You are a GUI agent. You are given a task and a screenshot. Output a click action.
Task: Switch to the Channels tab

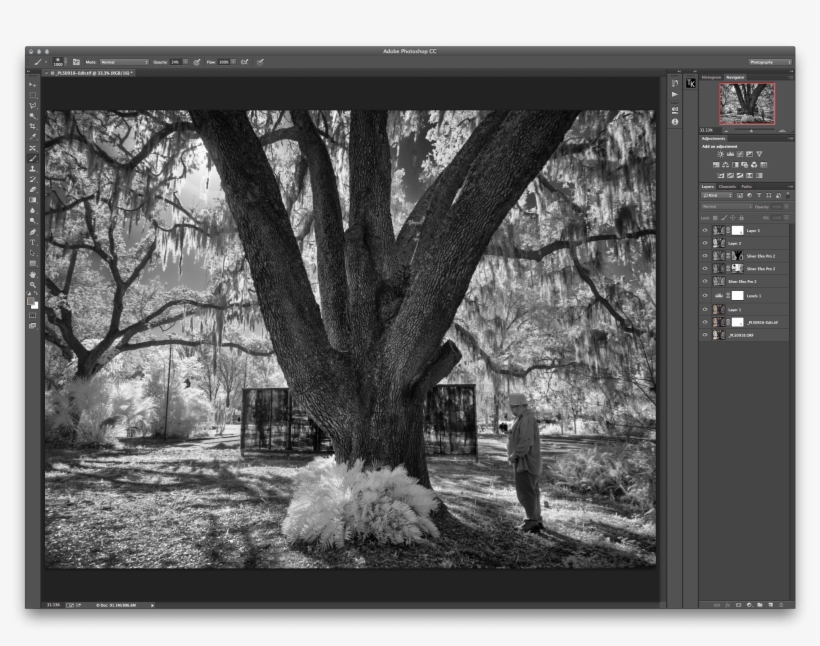[727, 186]
